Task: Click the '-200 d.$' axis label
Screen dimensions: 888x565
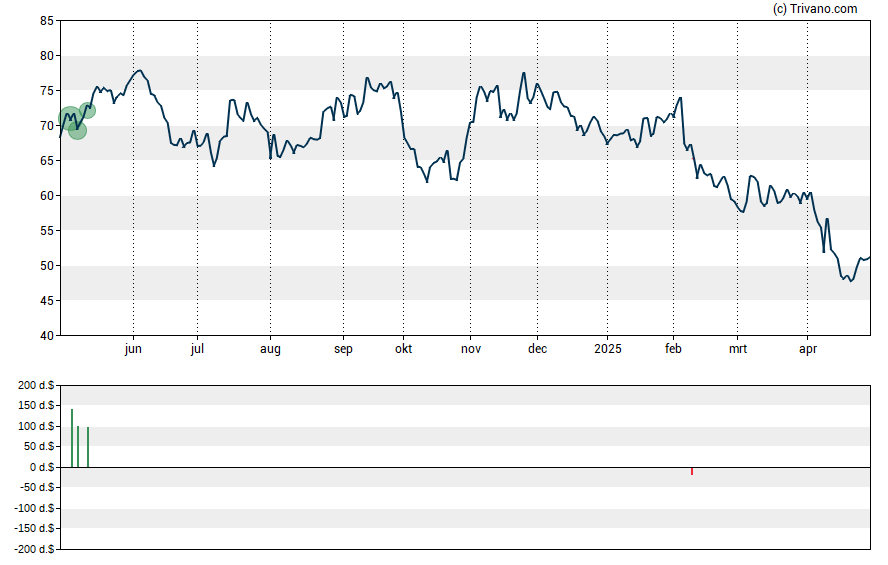Action: pos(35,549)
